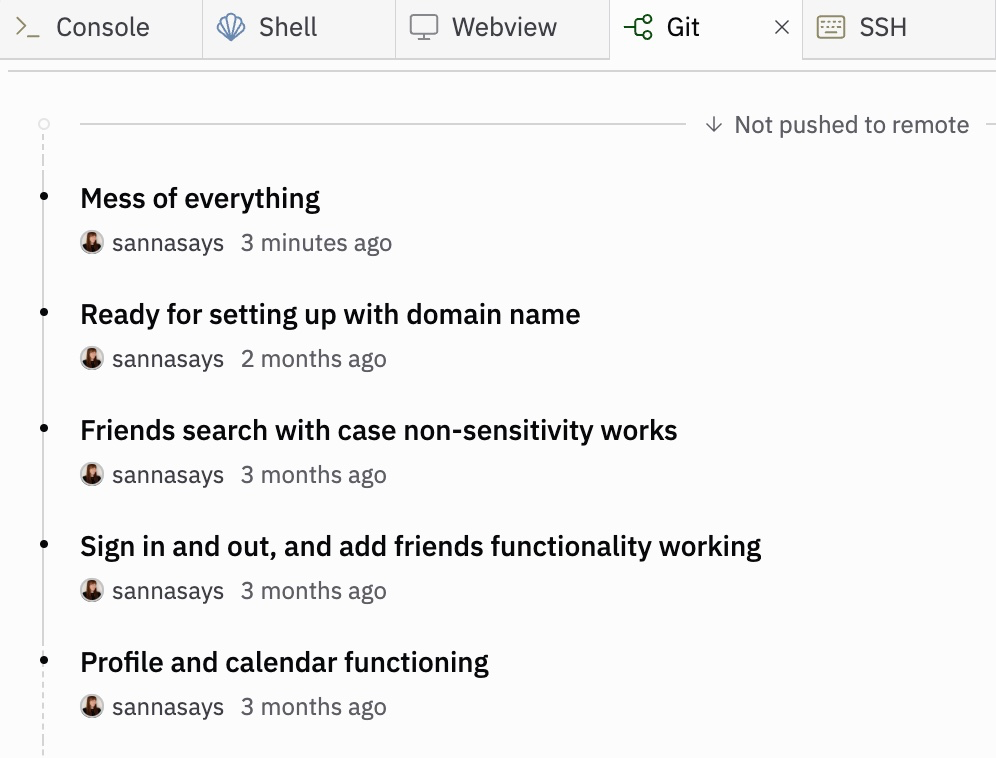View "Sign in and out" functionality commit
This screenshot has width=996, height=758.
pos(420,546)
